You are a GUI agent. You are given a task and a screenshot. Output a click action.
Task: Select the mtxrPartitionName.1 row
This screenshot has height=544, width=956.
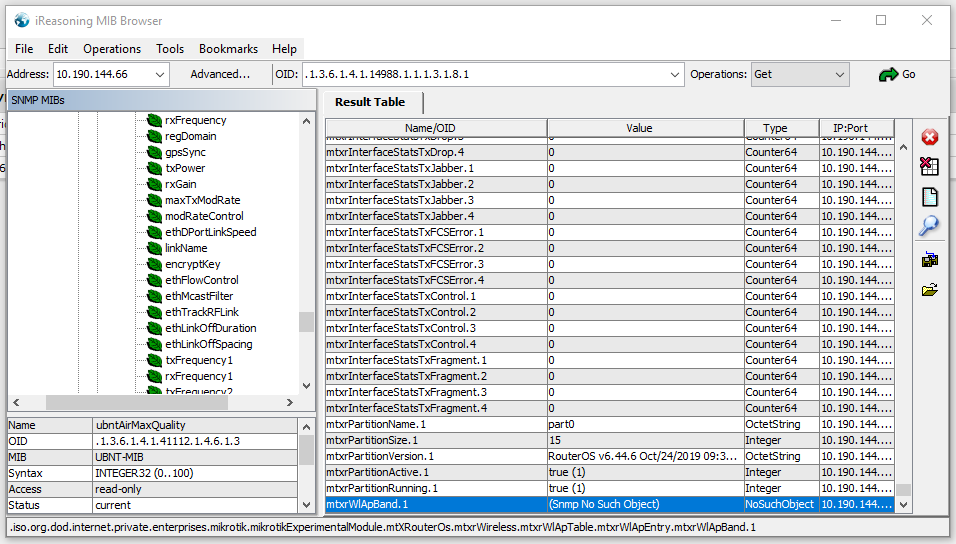(610, 424)
